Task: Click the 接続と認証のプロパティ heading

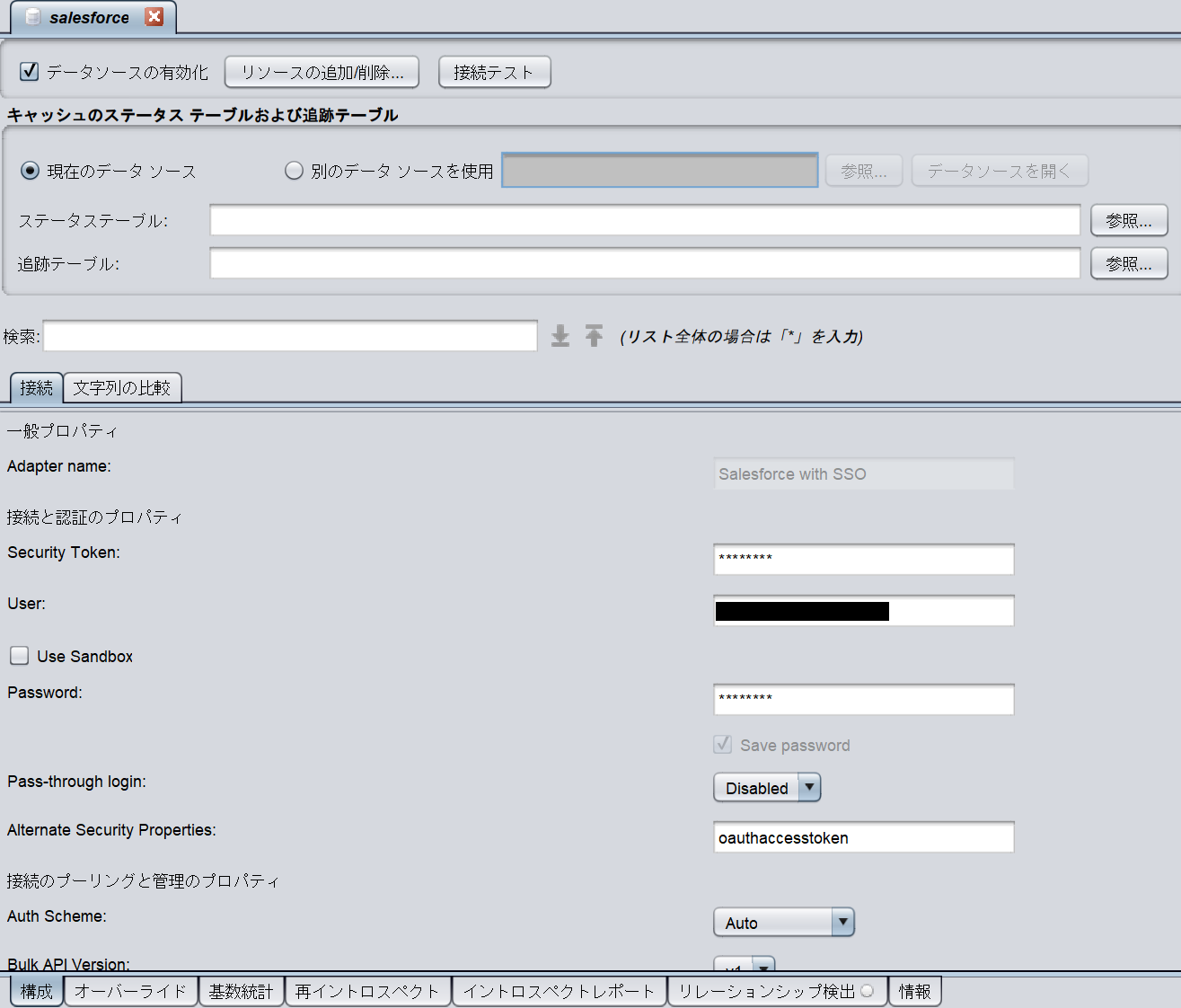Action: click(94, 517)
